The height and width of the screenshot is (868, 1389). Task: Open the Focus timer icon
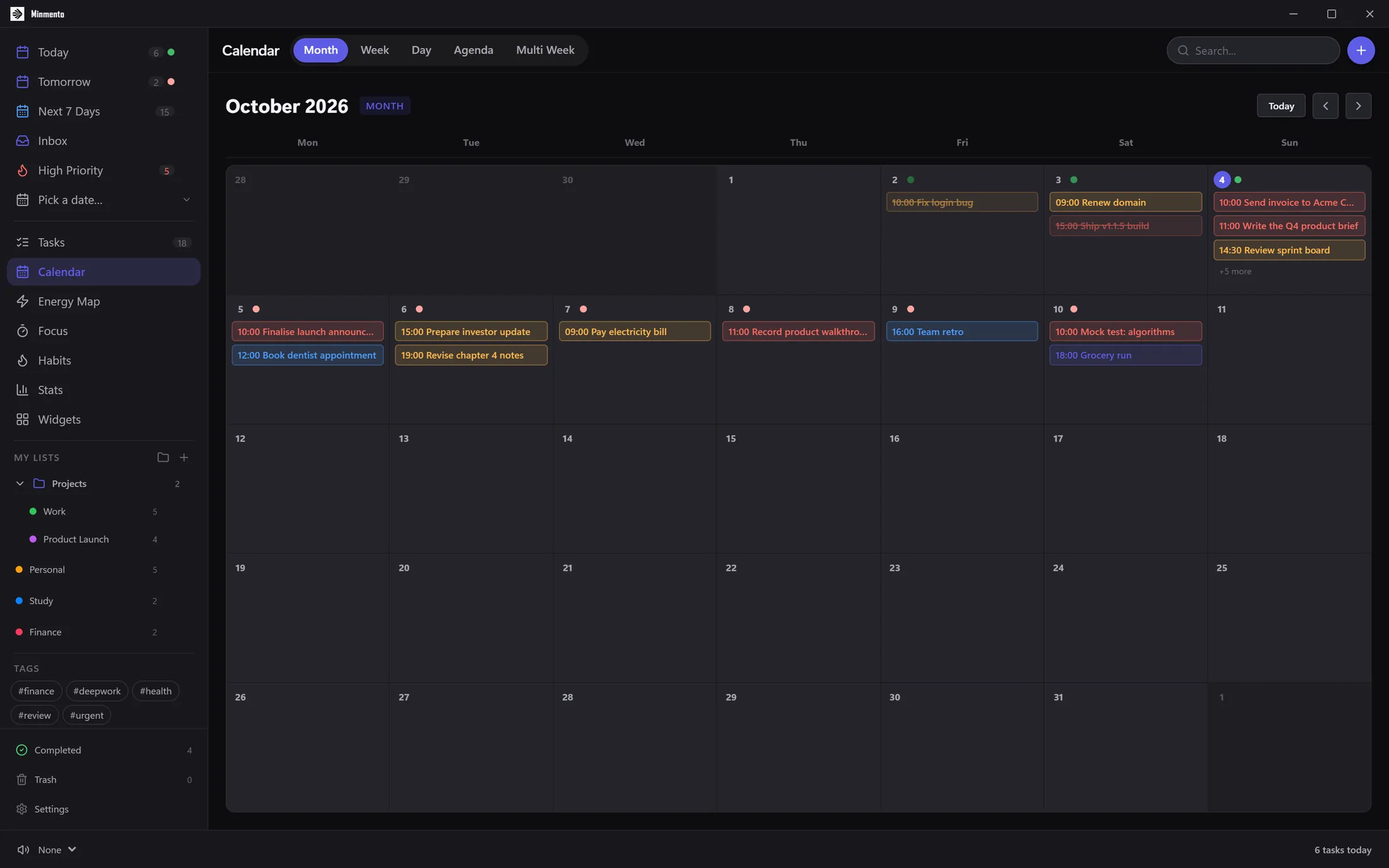click(23, 331)
